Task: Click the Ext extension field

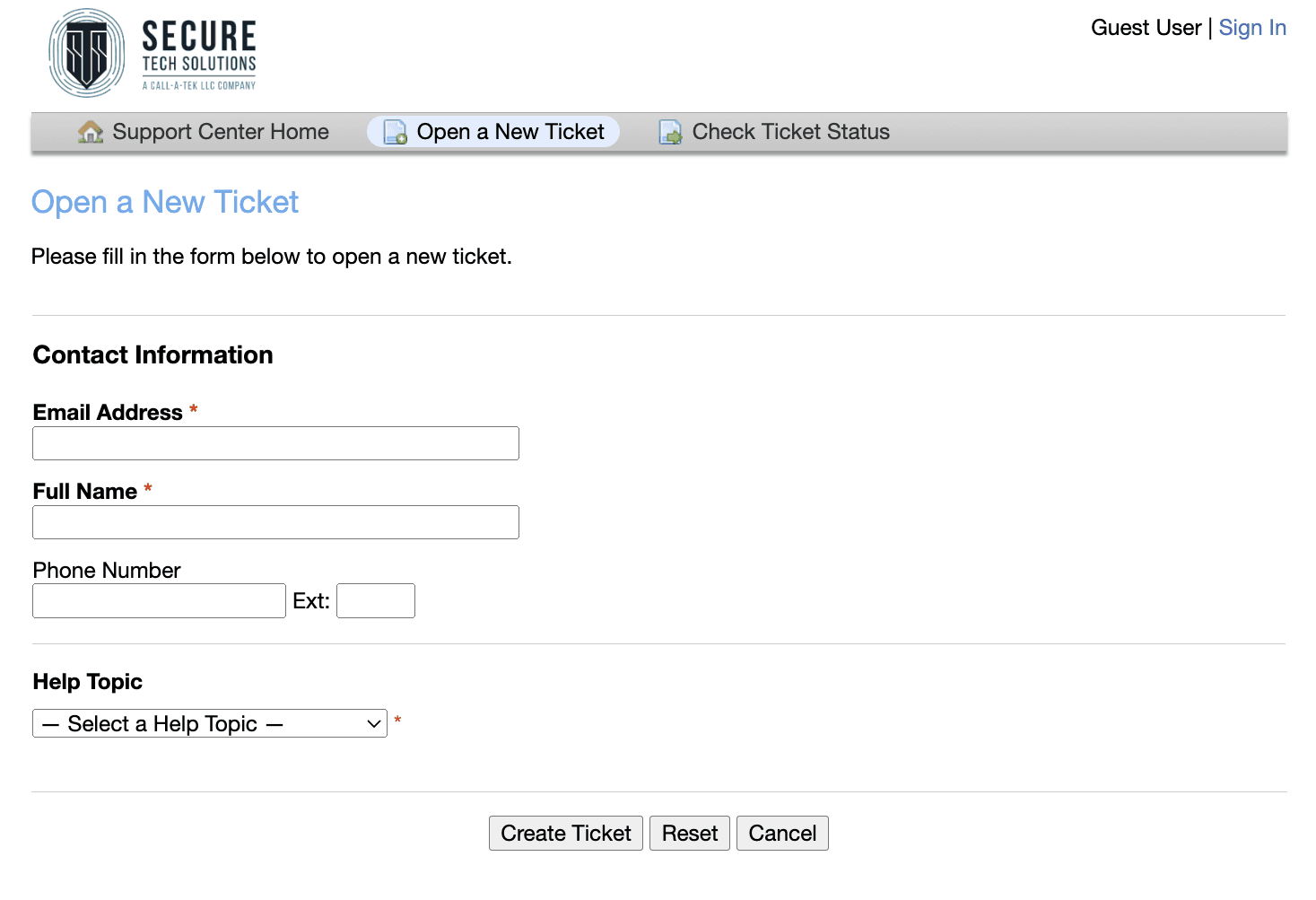Action: [376, 601]
